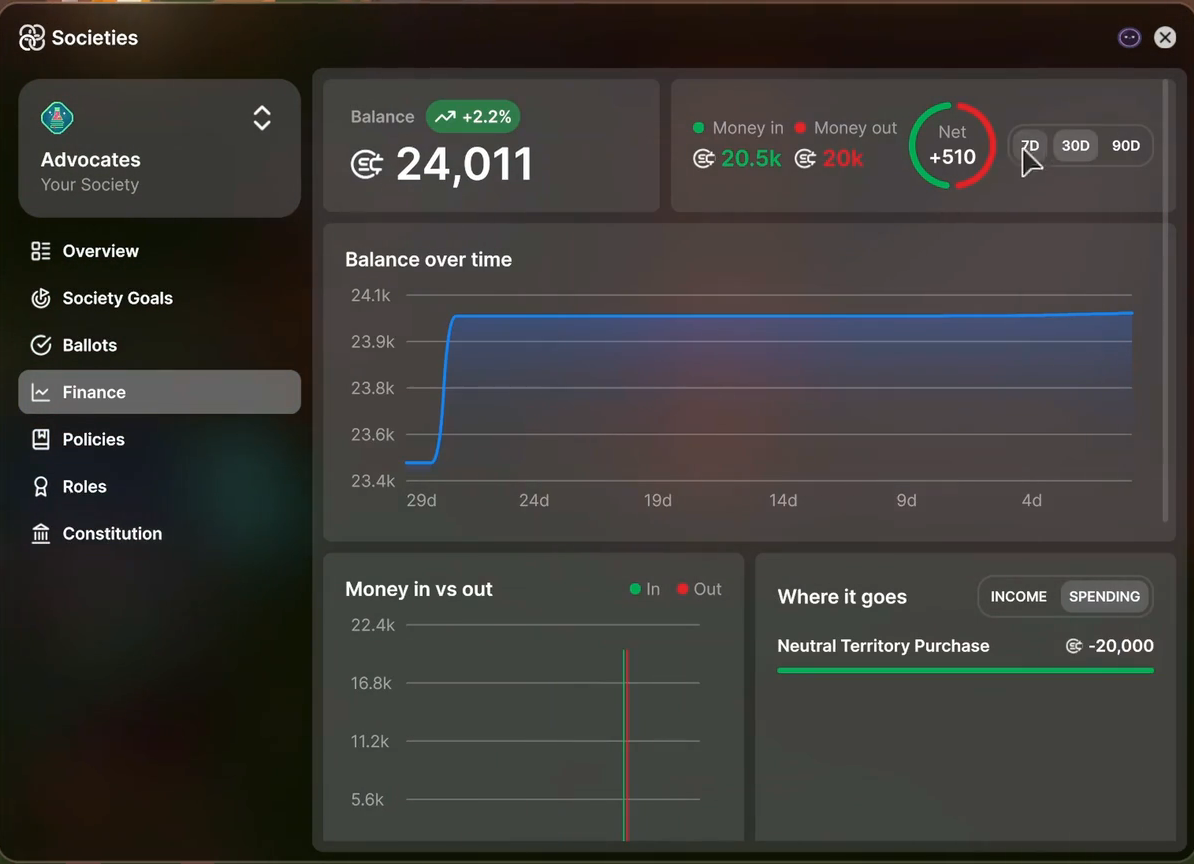Viewport: 1194px width, 864px height.
Task: Click the Roles ribbon badge icon
Action: (40, 486)
